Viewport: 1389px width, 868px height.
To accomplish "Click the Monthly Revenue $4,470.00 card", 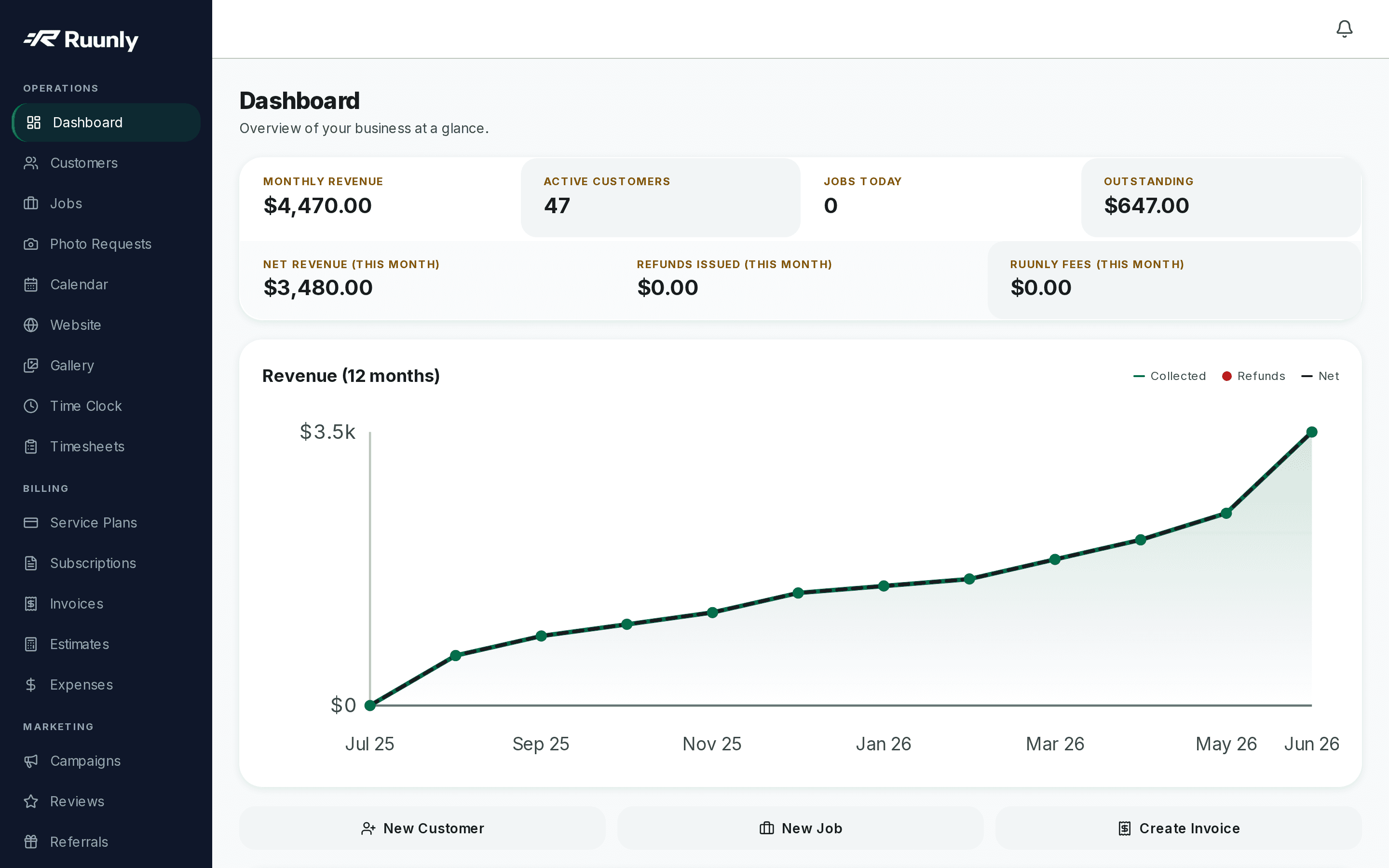I will pyautogui.click(x=380, y=198).
